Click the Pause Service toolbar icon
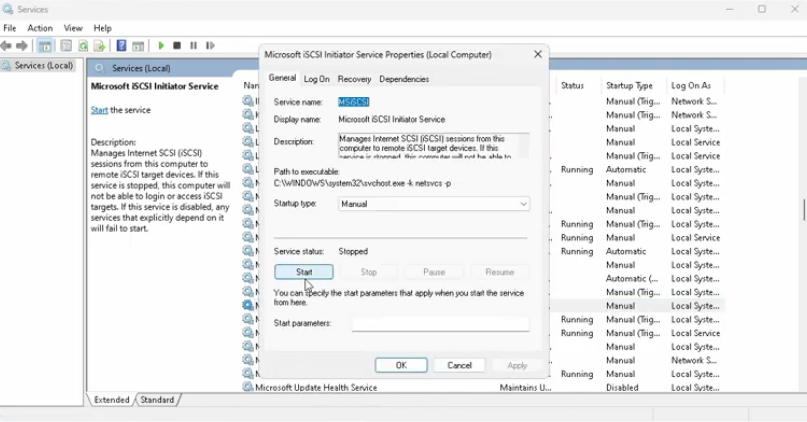The height and width of the screenshot is (422, 807). point(194,46)
